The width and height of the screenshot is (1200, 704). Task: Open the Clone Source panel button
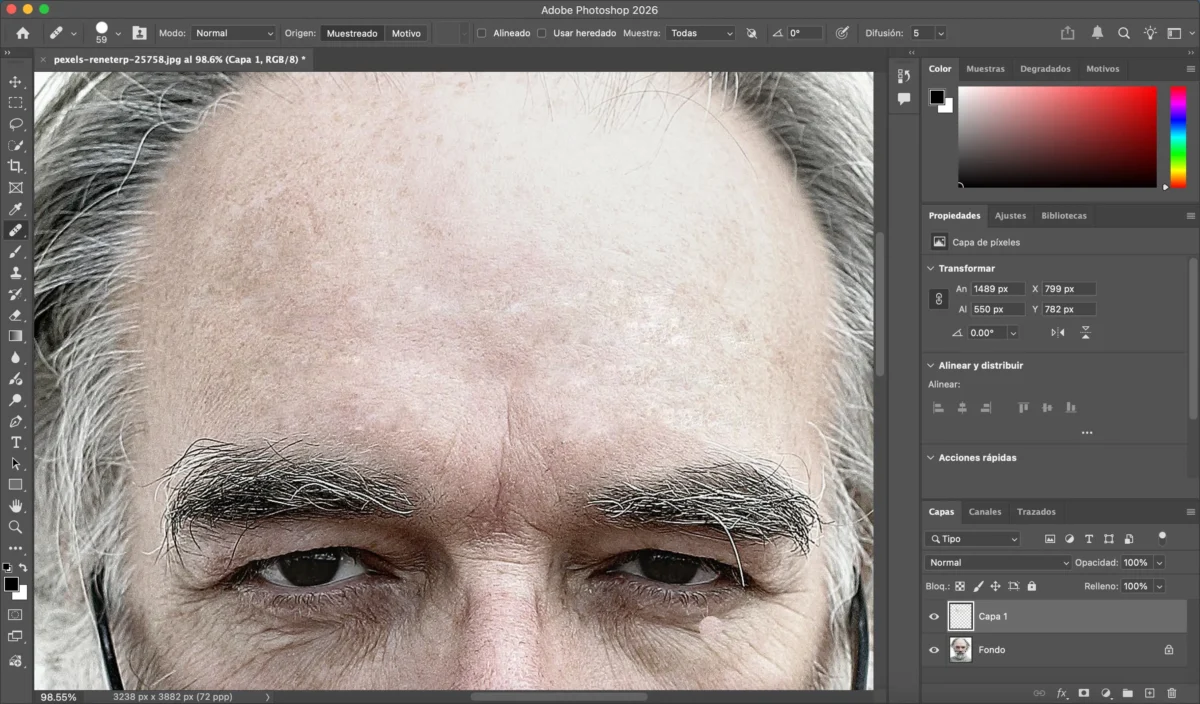coord(138,33)
